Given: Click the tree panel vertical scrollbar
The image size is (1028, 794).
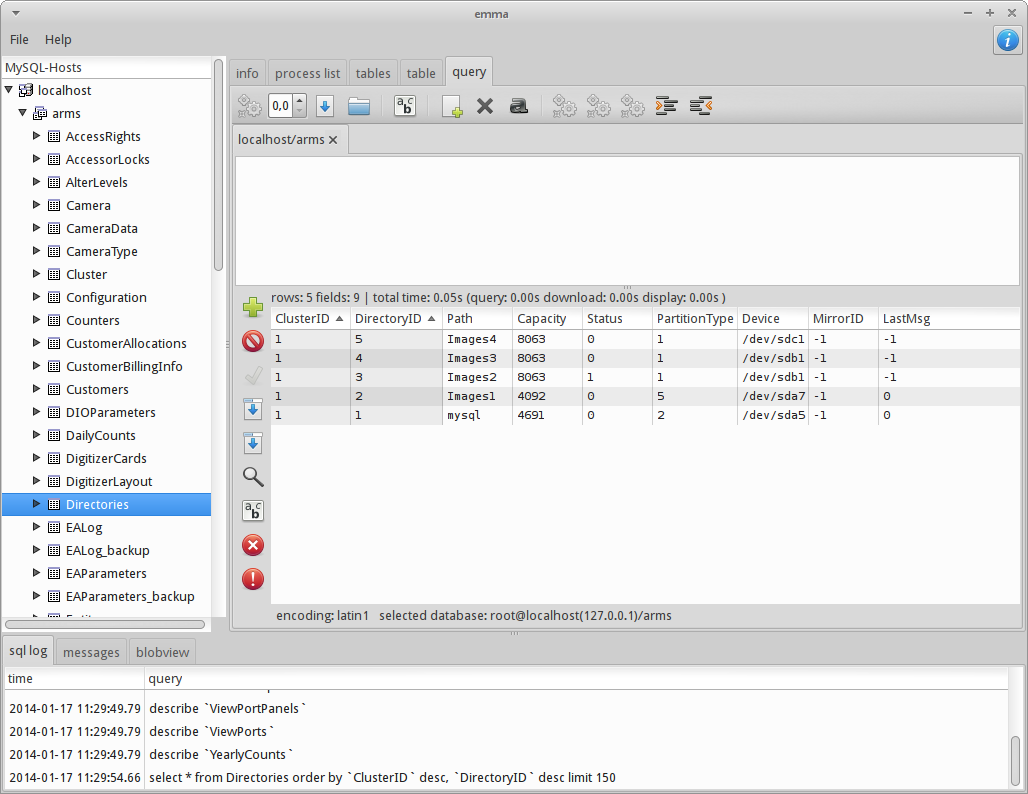Looking at the screenshot, I should (x=219, y=164).
